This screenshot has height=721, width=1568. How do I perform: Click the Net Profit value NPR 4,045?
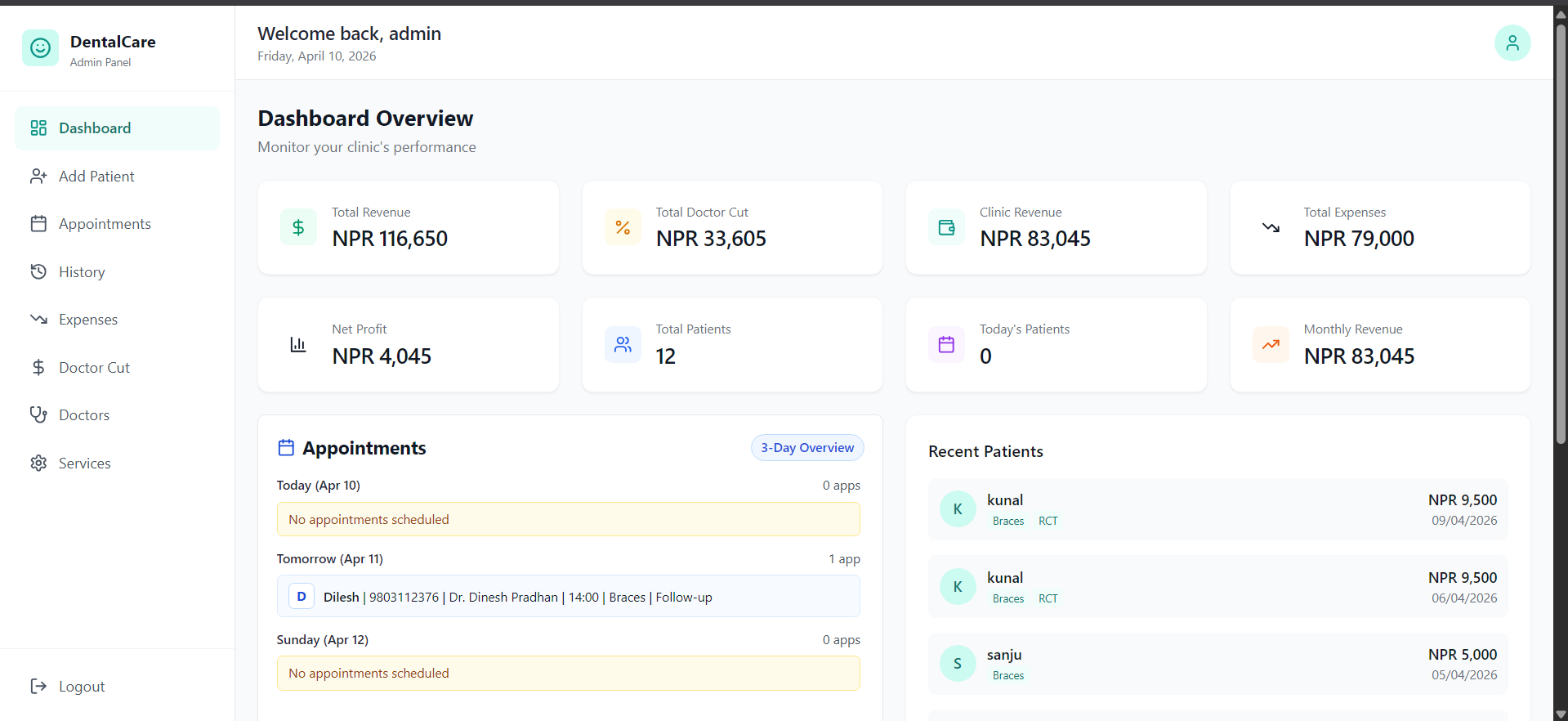point(382,356)
